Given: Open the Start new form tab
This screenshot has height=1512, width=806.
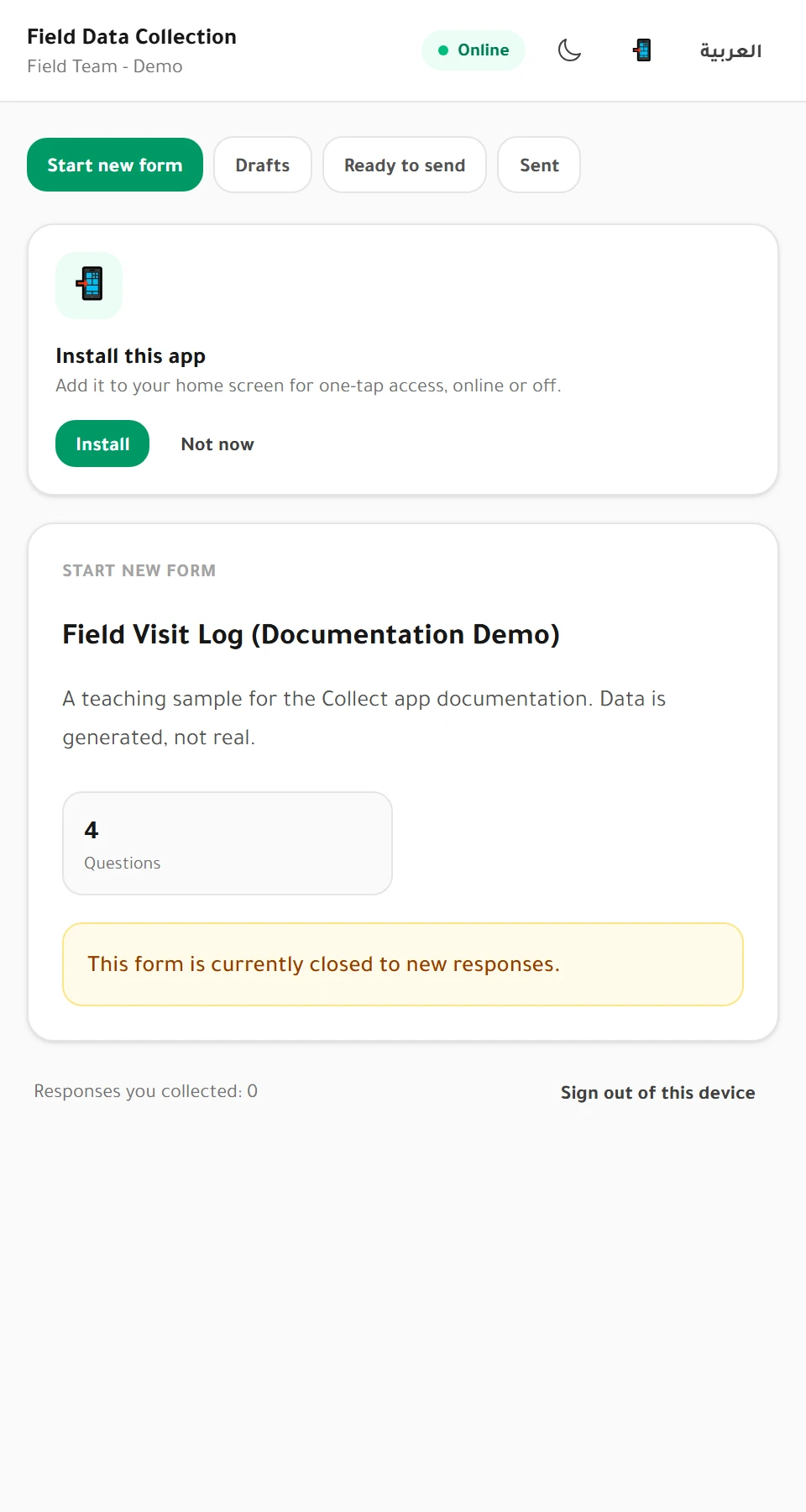Looking at the screenshot, I should 115,165.
